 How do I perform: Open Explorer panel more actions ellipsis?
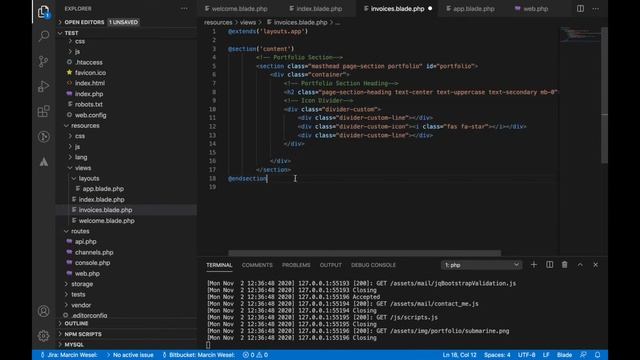coord(184,9)
